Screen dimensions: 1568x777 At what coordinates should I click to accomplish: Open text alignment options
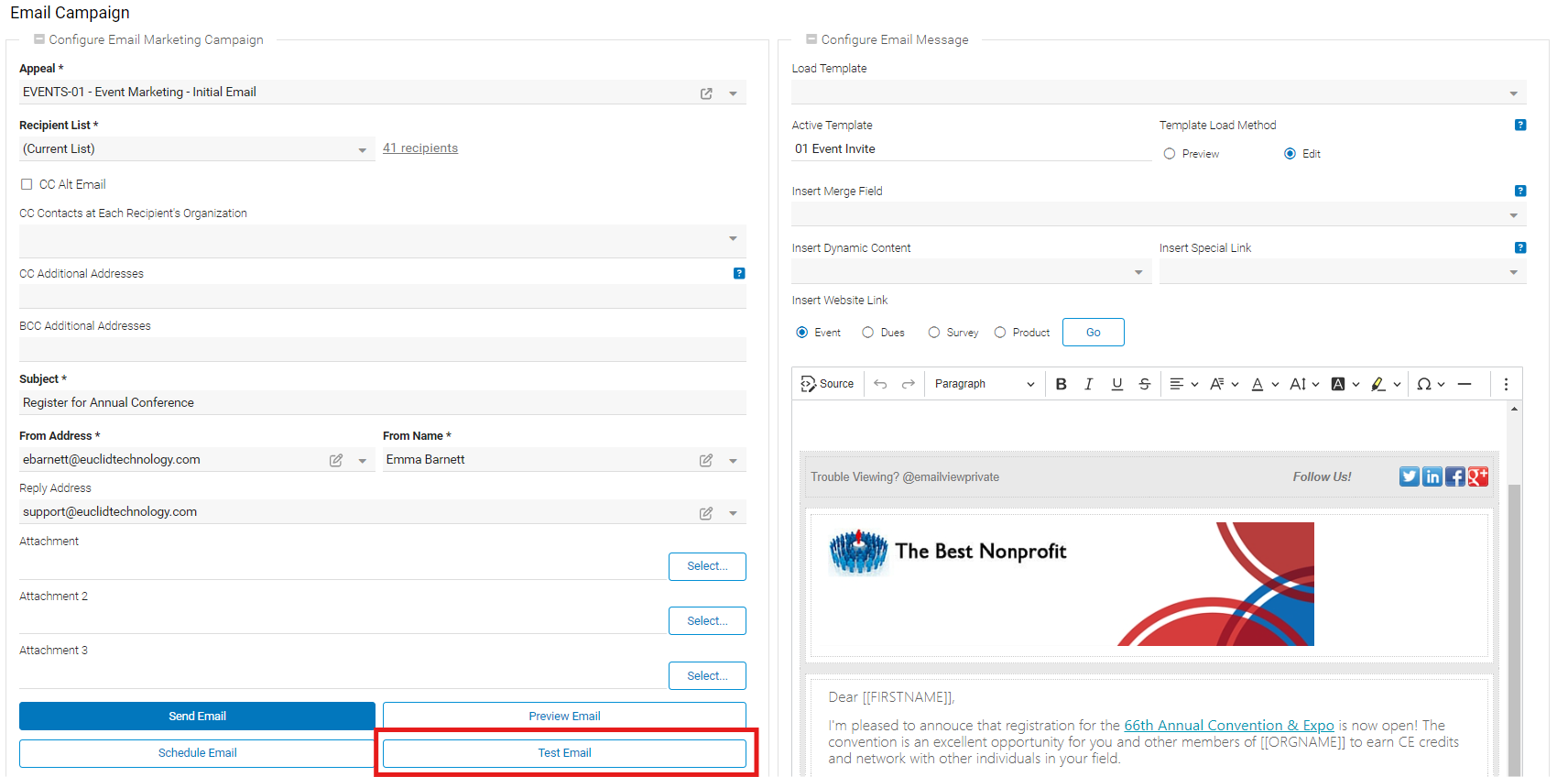(x=1183, y=384)
